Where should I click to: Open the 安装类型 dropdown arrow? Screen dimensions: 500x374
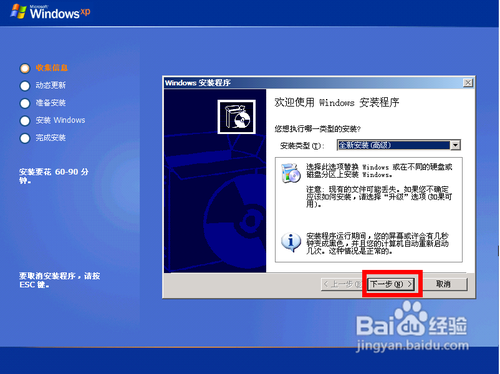pyautogui.click(x=455, y=145)
